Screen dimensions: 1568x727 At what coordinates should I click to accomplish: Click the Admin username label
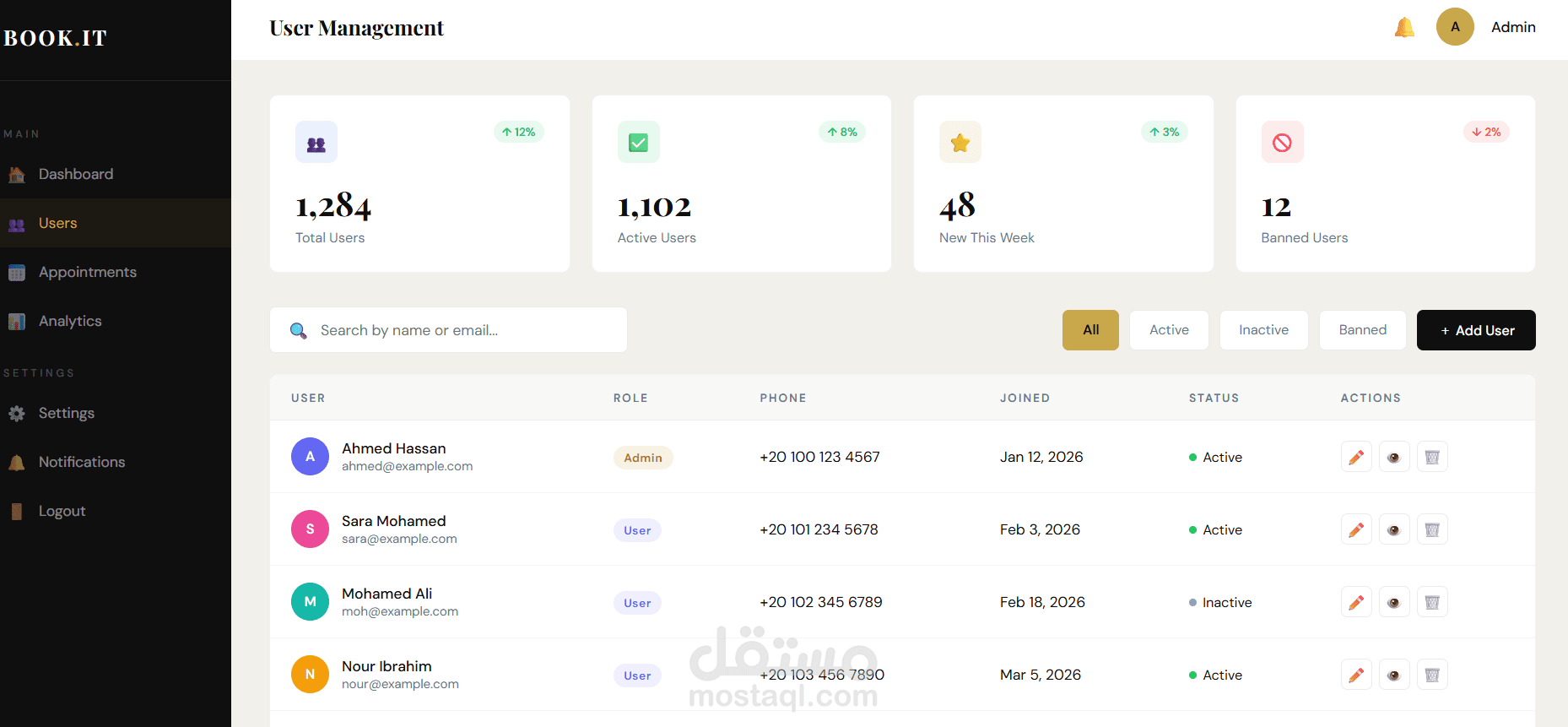(1513, 27)
